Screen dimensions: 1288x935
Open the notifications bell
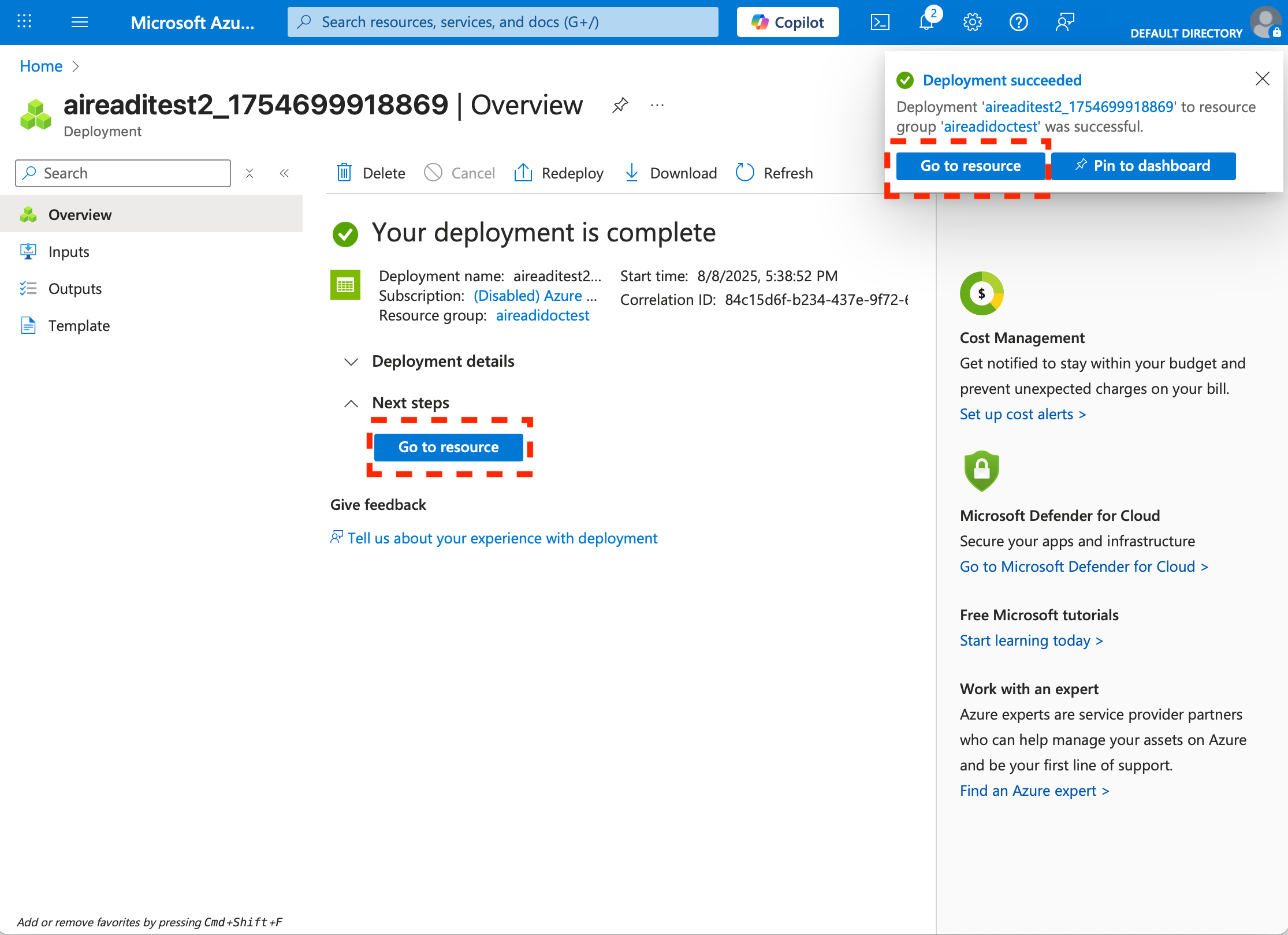[926, 23]
